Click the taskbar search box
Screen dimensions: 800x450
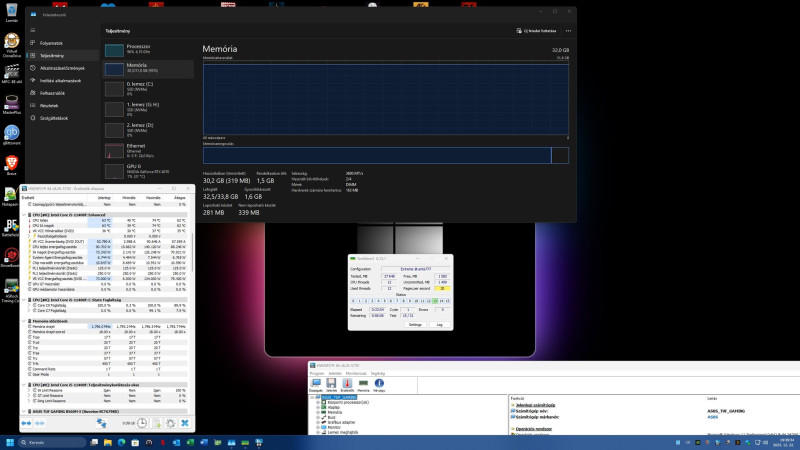tap(45, 442)
